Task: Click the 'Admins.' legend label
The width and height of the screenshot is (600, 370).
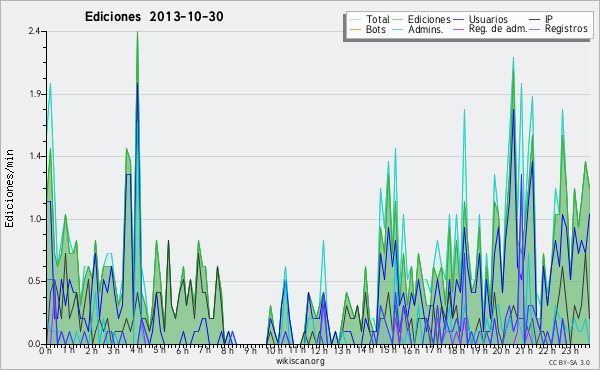Action: (x=426, y=29)
